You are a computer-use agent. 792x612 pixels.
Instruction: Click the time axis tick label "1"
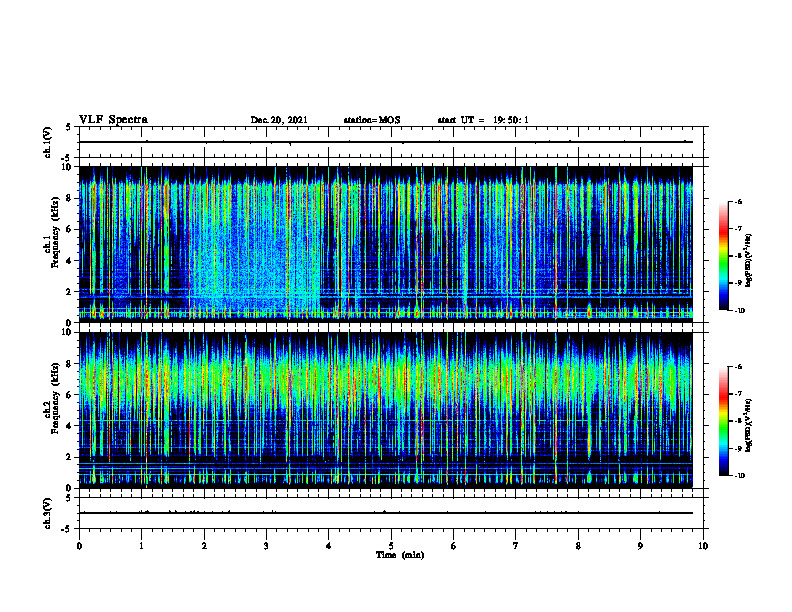141,546
